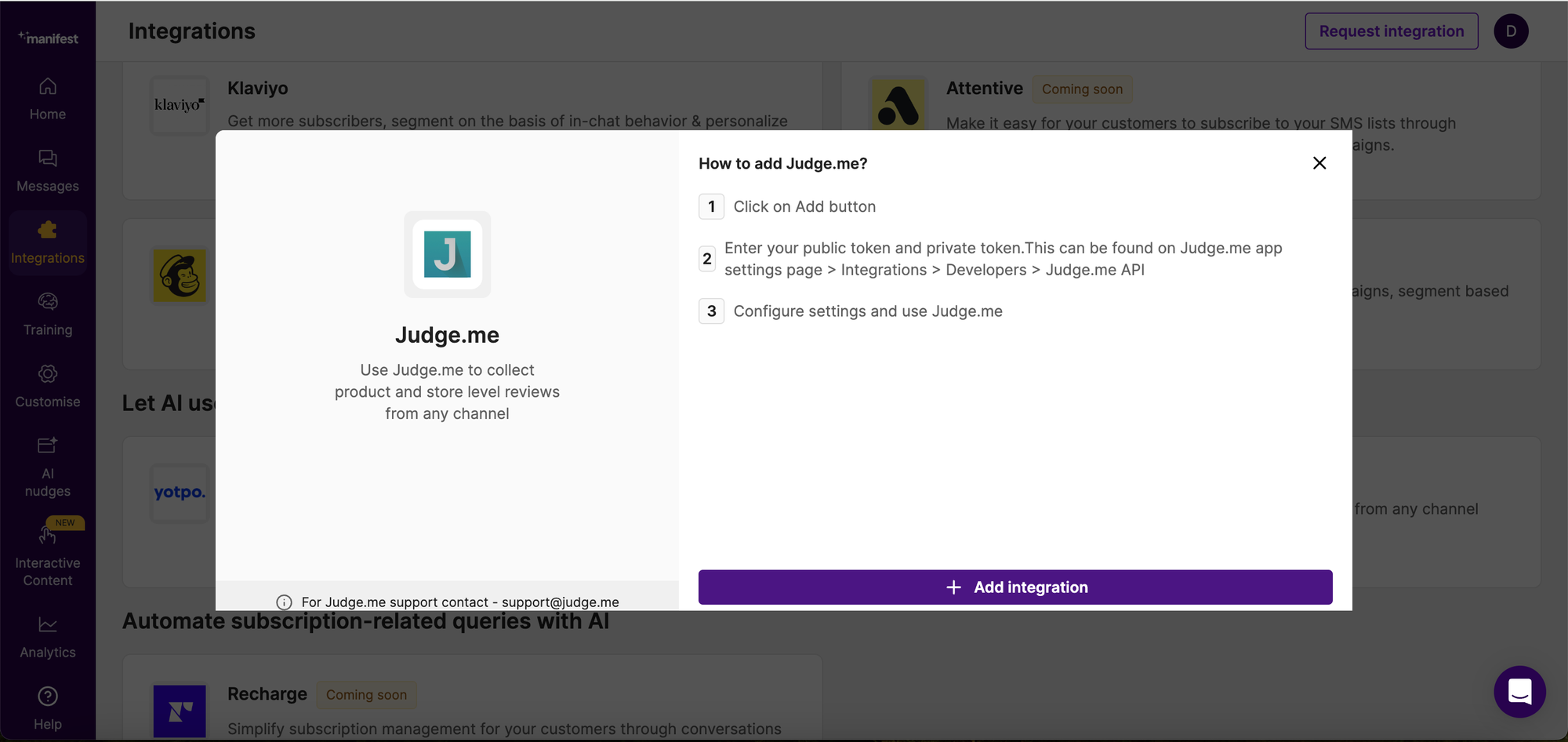Viewport: 1568px width, 742px height.
Task: Click the Request integration button
Action: [1391, 31]
